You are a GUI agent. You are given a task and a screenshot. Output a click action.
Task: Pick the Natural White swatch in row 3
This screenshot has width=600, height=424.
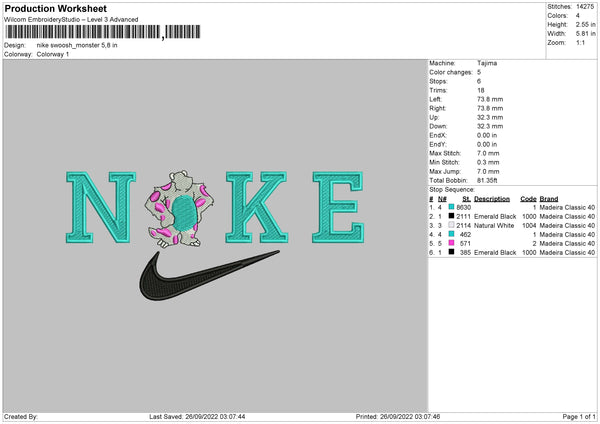[451, 225]
